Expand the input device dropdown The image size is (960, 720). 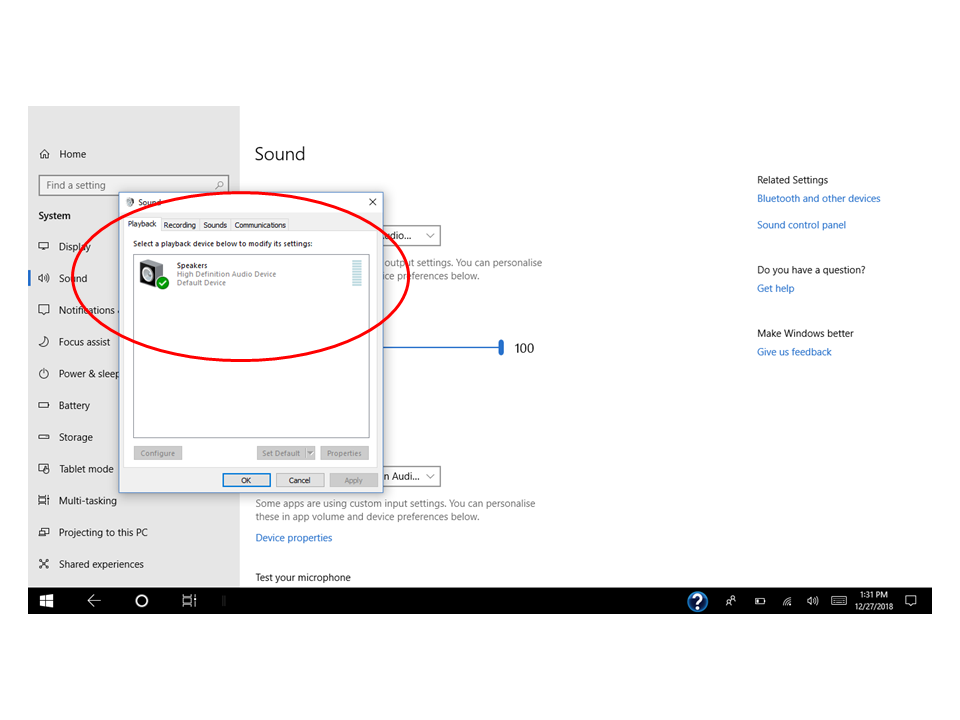pos(430,476)
